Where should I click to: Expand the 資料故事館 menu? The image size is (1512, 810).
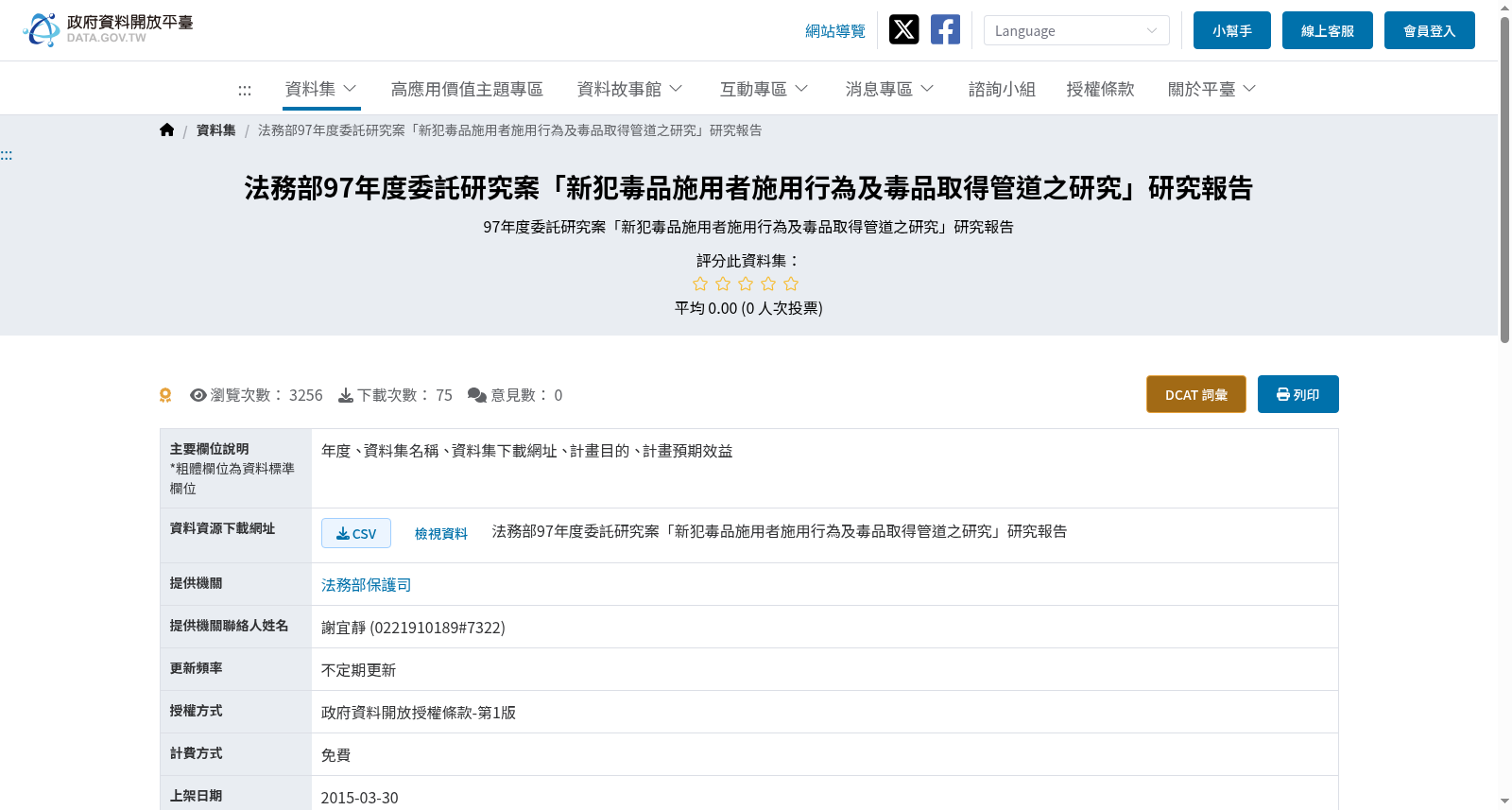click(629, 89)
